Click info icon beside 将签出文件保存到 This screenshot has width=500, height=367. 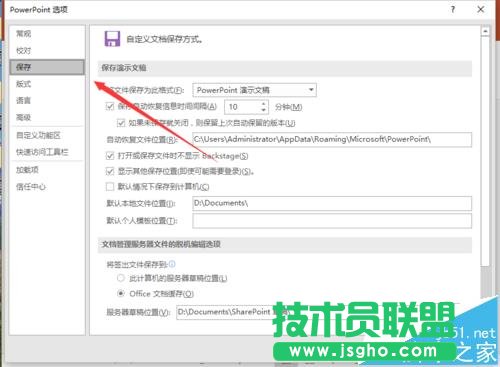172,264
